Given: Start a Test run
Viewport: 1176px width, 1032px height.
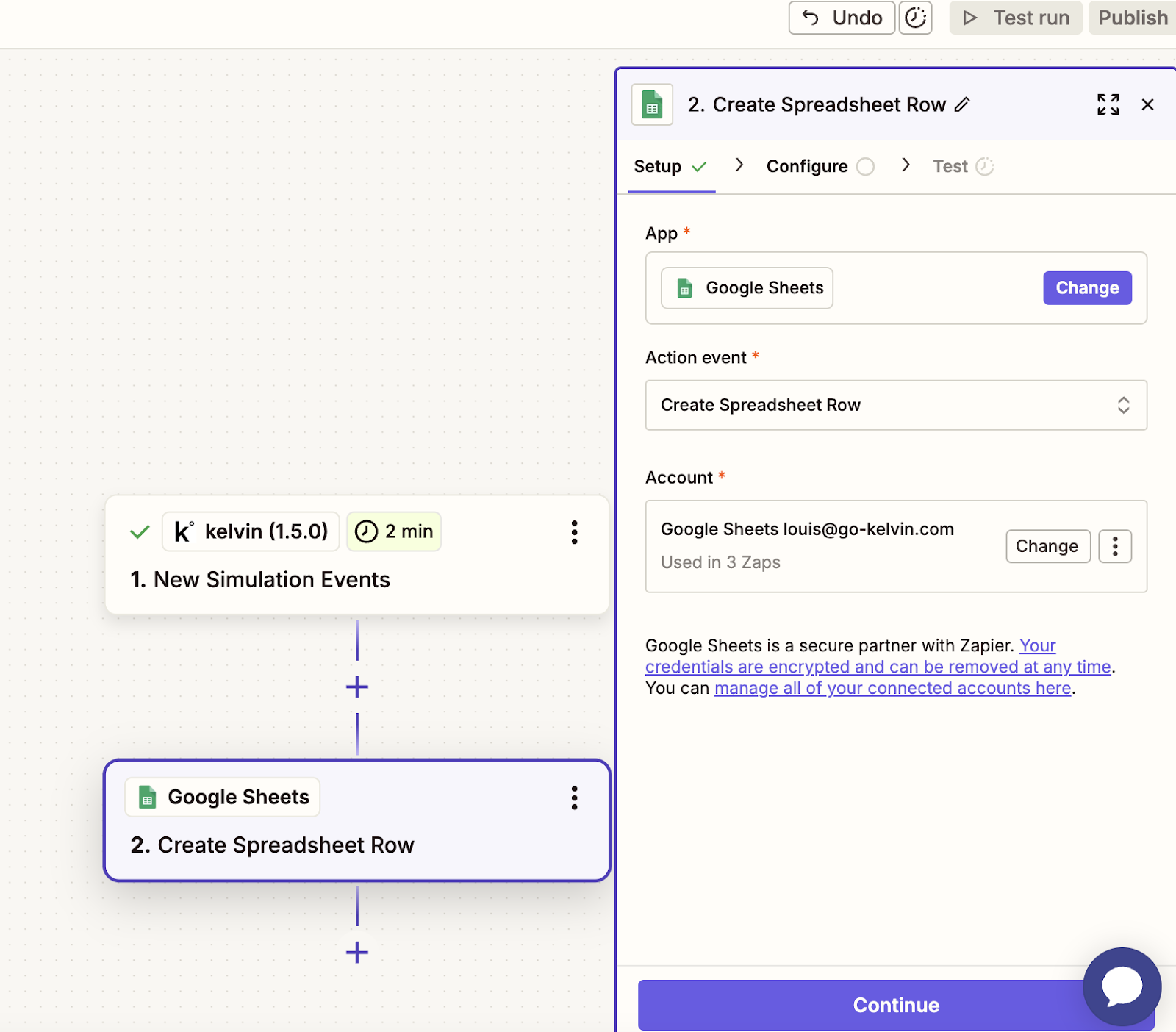Looking at the screenshot, I should 1016,18.
